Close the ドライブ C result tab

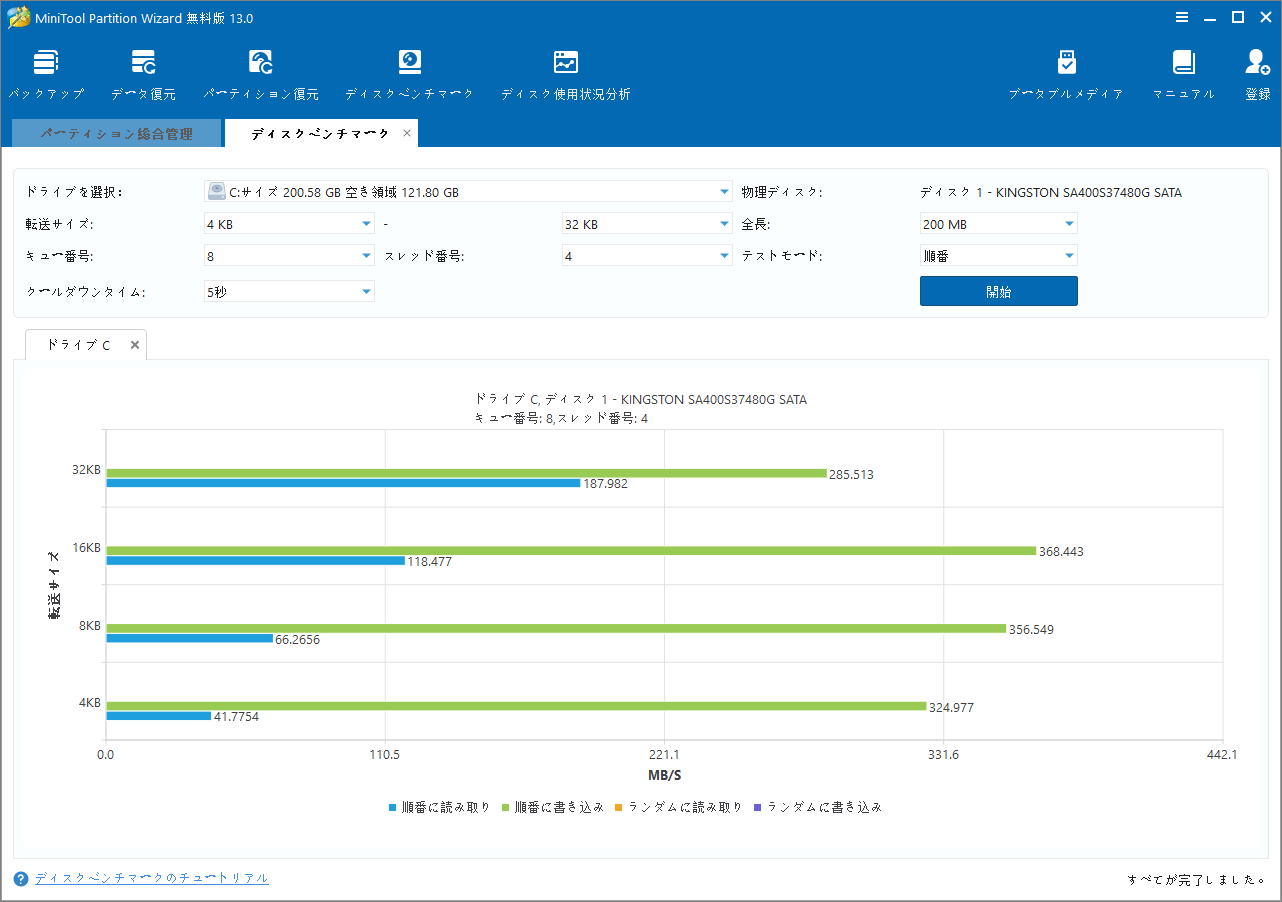click(x=134, y=344)
